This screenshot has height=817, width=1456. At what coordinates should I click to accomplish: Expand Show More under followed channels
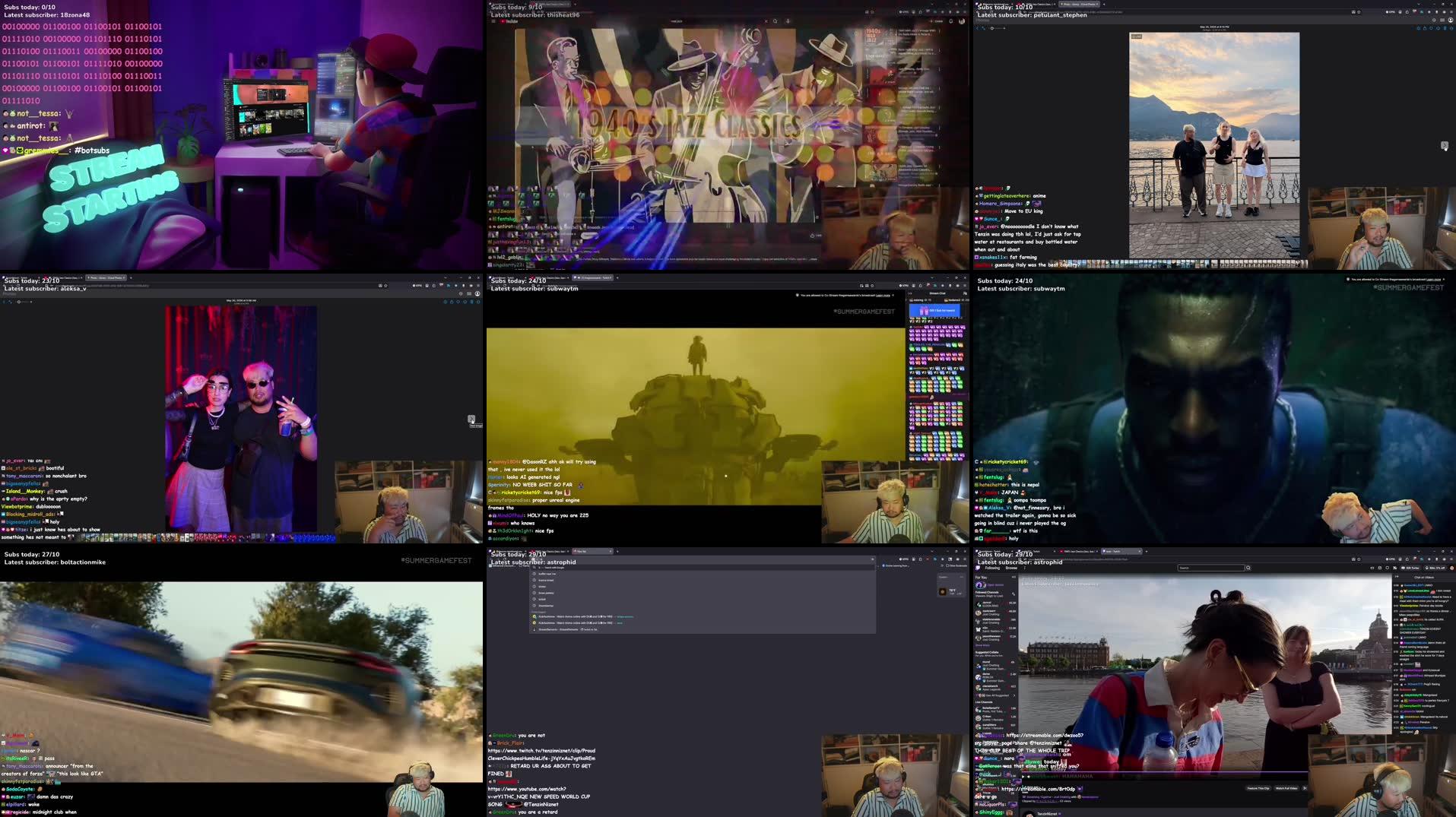[x=982, y=645]
